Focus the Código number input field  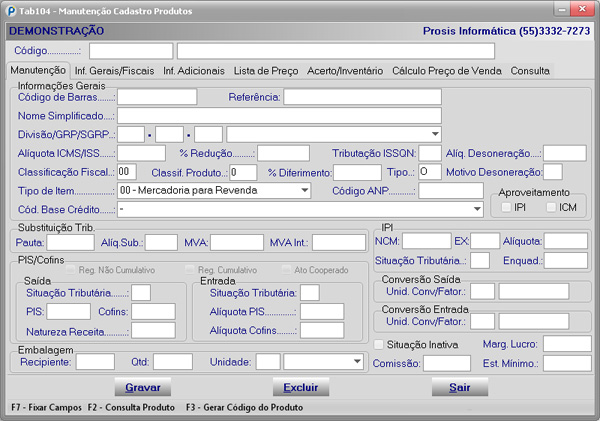click(x=131, y=51)
